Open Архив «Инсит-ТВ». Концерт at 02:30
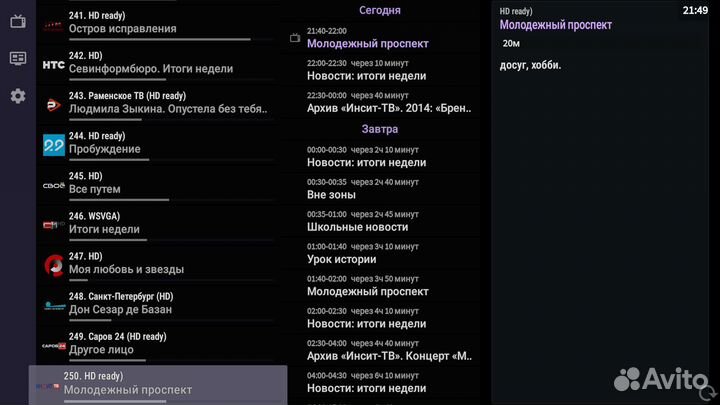This screenshot has width=720, height=405. (381, 350)
